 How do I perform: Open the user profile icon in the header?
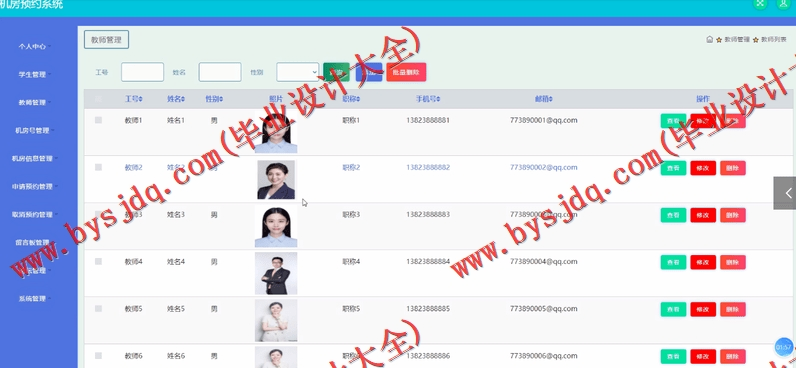point(783,3)
